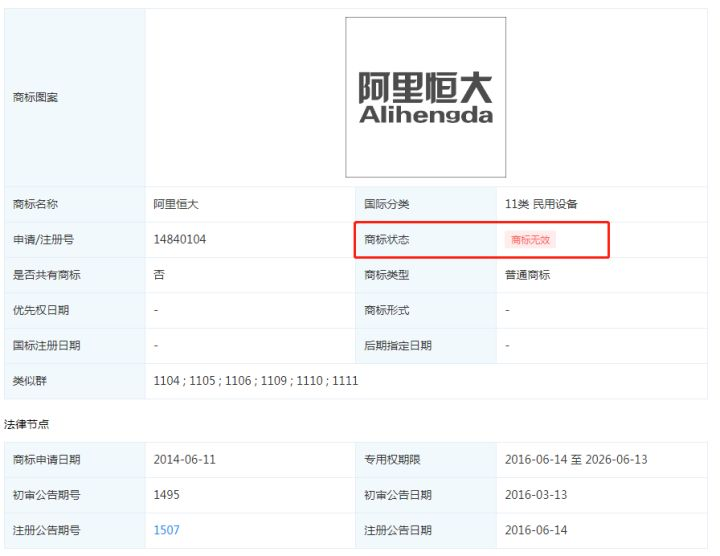This screenshot has height=556, width=720.
Task: Select the 商标形式 label
Action: pyautogui.click(x=387, y=310)
